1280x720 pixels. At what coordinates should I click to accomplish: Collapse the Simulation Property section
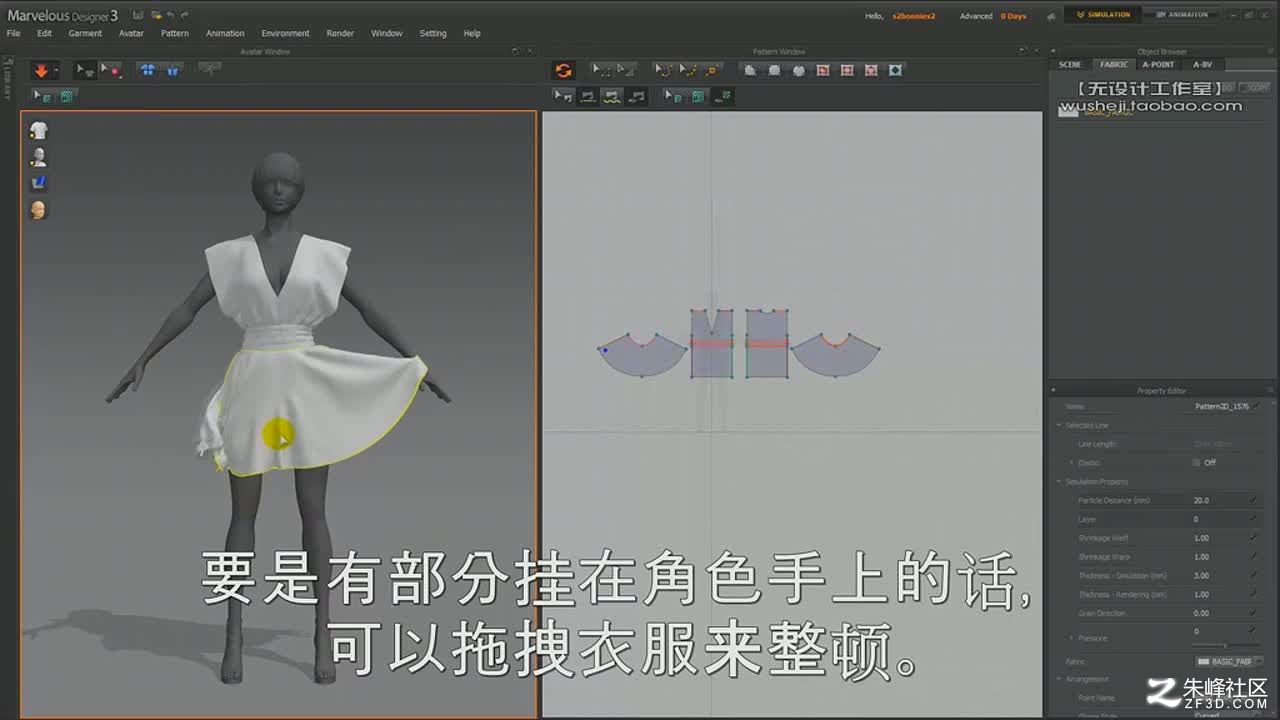coord(1059,481)
